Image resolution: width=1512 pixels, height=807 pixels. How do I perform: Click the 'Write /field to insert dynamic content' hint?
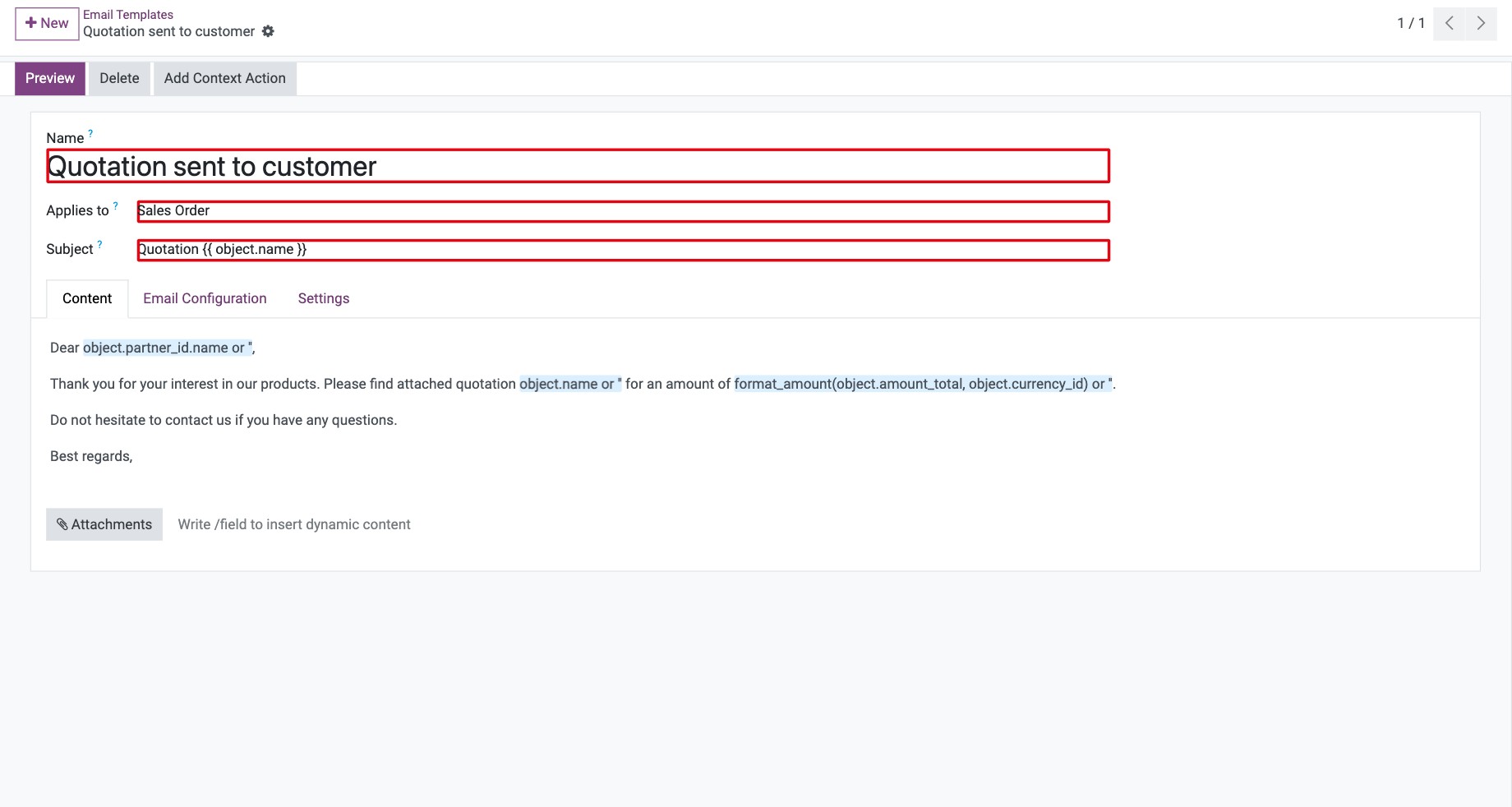tap(294, 524)
